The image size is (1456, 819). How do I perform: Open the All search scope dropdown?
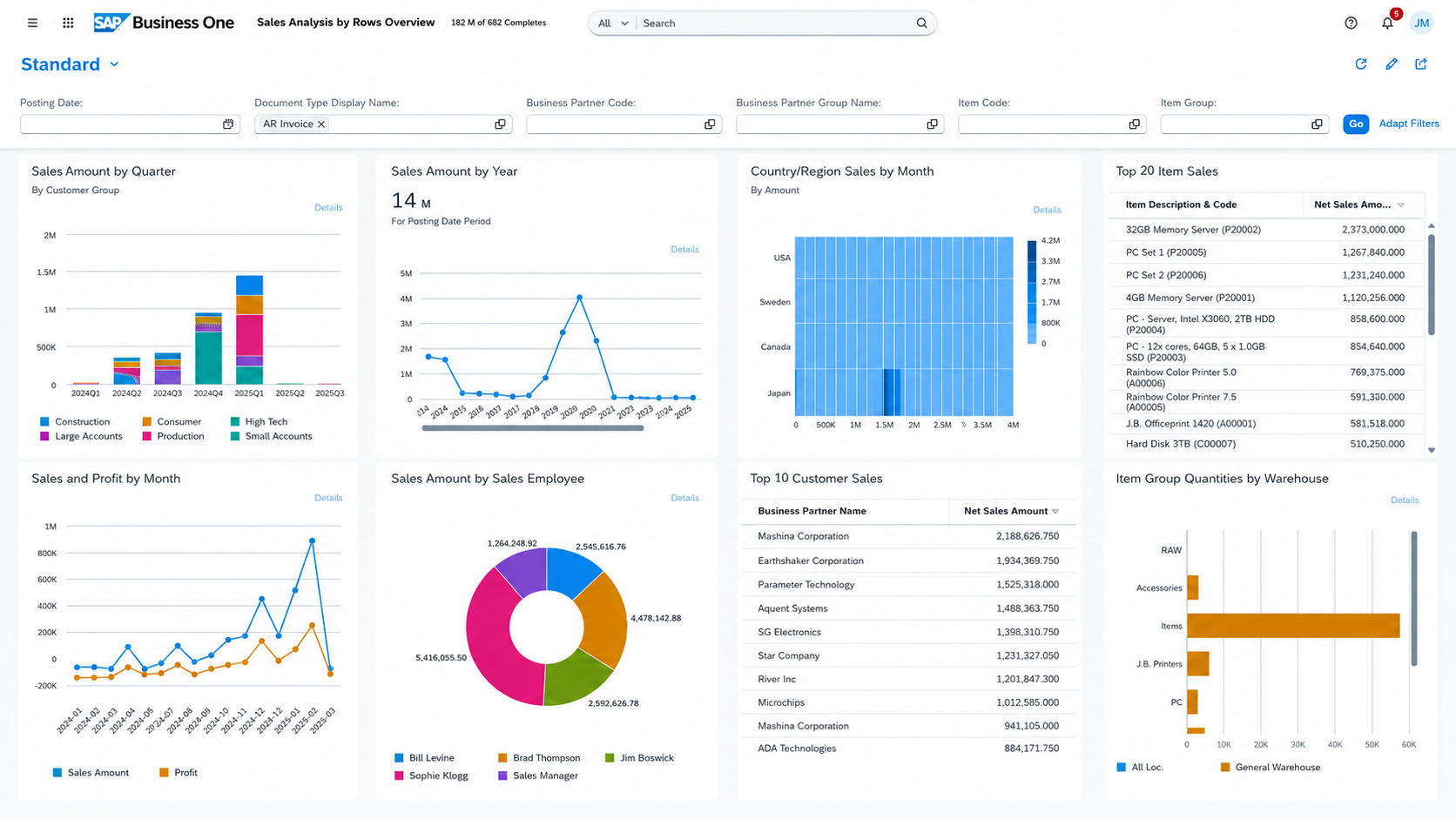[613, 23]
